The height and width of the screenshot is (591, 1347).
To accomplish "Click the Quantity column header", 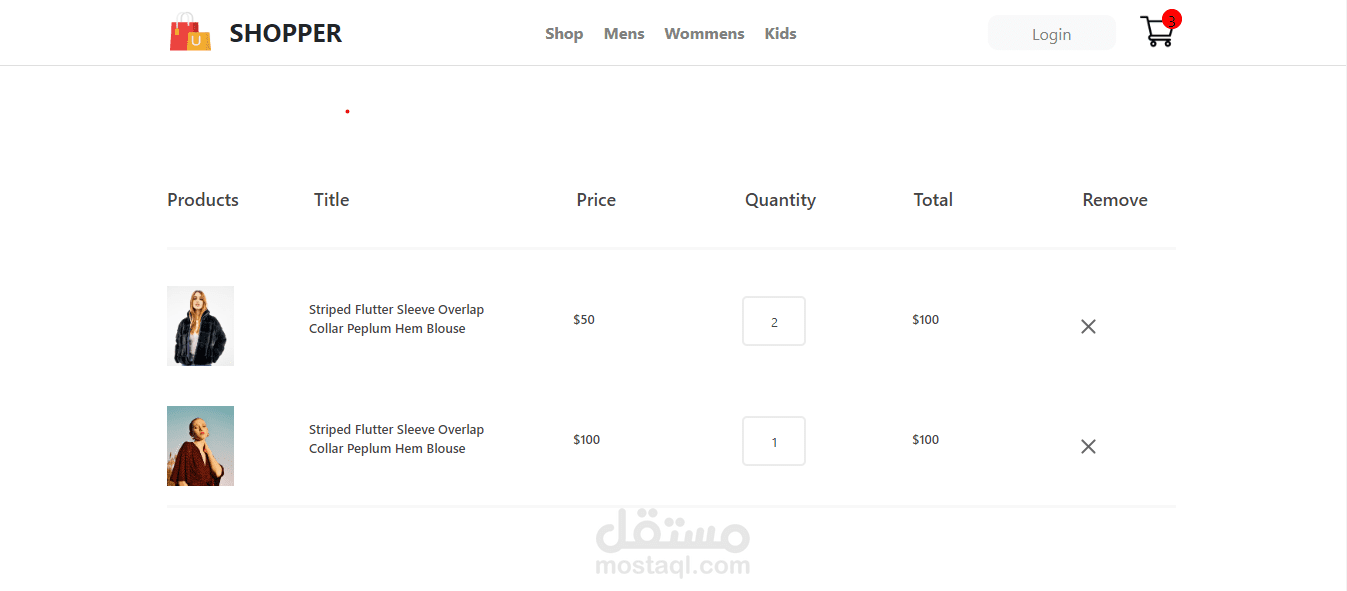I will (x=780, y=200).
